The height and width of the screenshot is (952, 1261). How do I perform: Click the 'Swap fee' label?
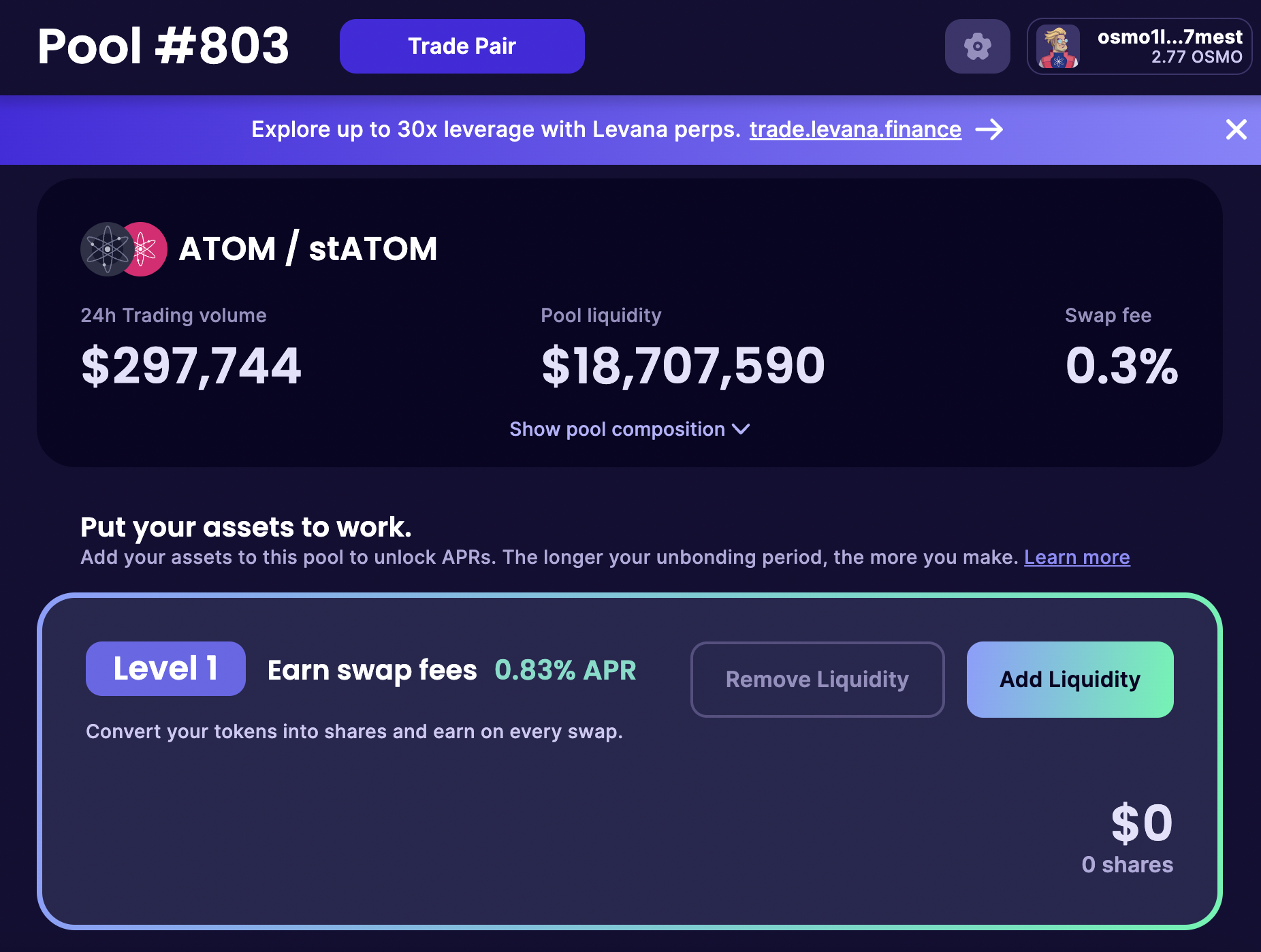(1108, 315)
